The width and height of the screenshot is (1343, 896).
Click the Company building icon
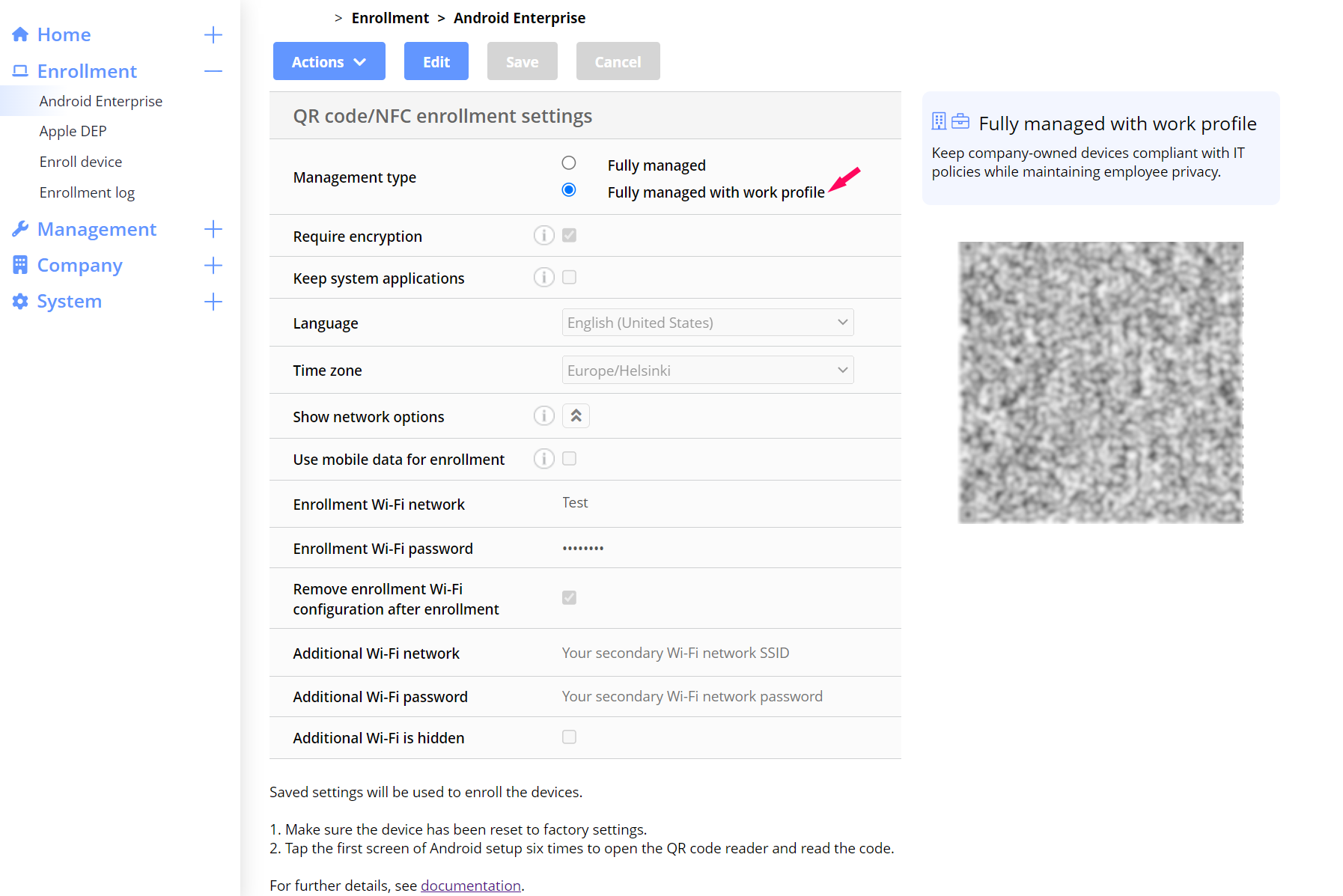click(x=20, y=265)
